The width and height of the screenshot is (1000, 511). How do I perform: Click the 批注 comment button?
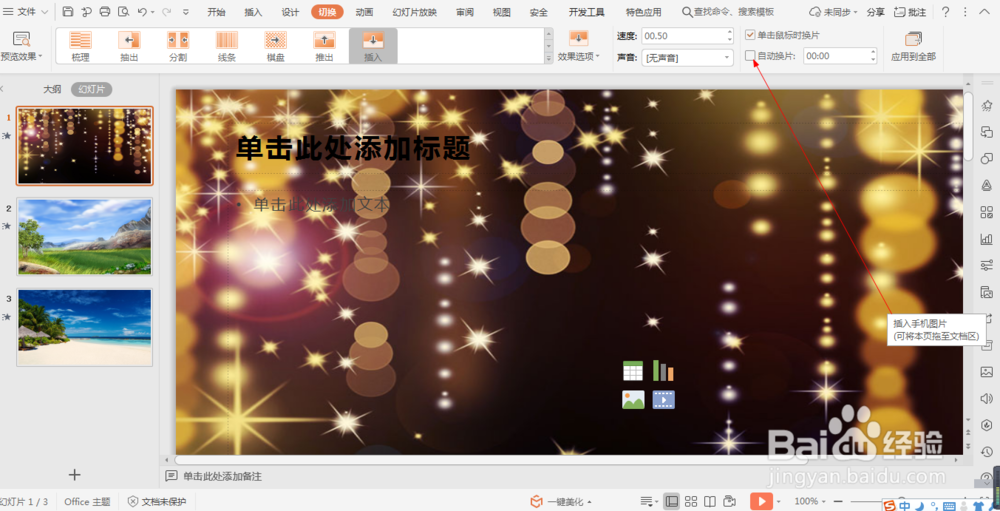click(910, 12)
